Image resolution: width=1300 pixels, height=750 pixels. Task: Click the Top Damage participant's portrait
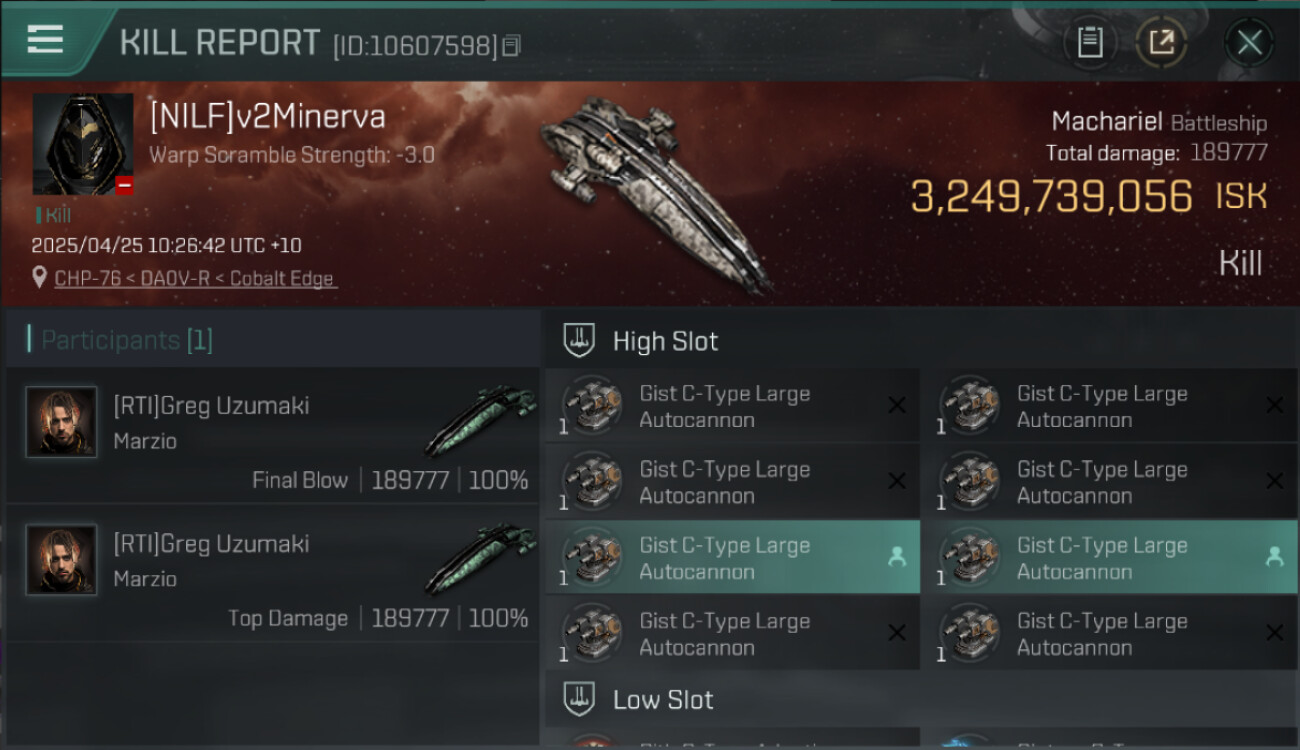[x=62, y=560]
